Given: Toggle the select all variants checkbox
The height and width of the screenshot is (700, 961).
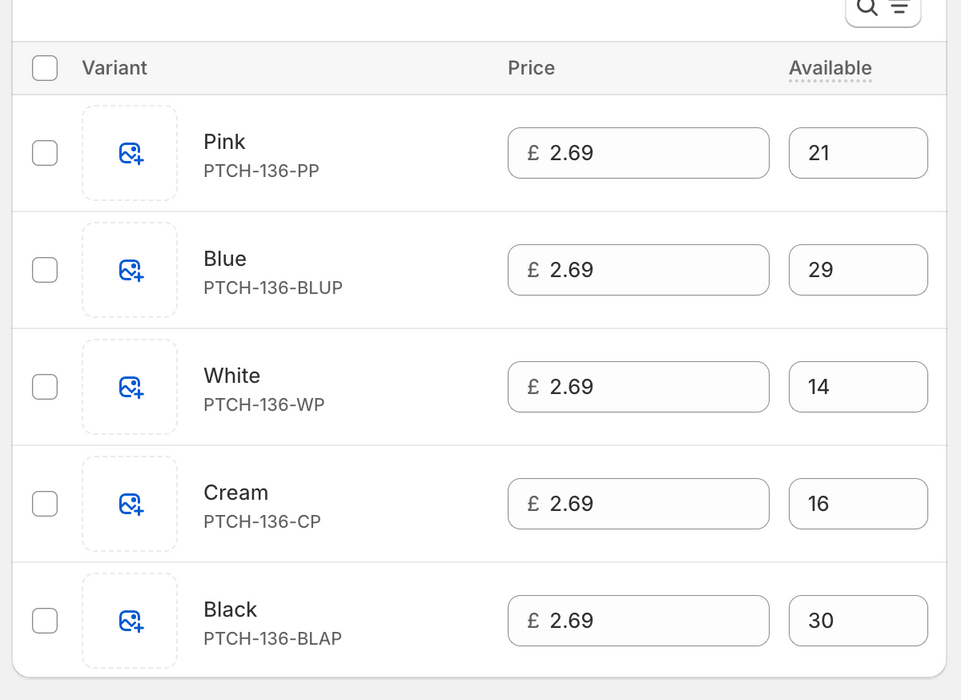Looking at the screenshot, I should (x=45, y=68).
